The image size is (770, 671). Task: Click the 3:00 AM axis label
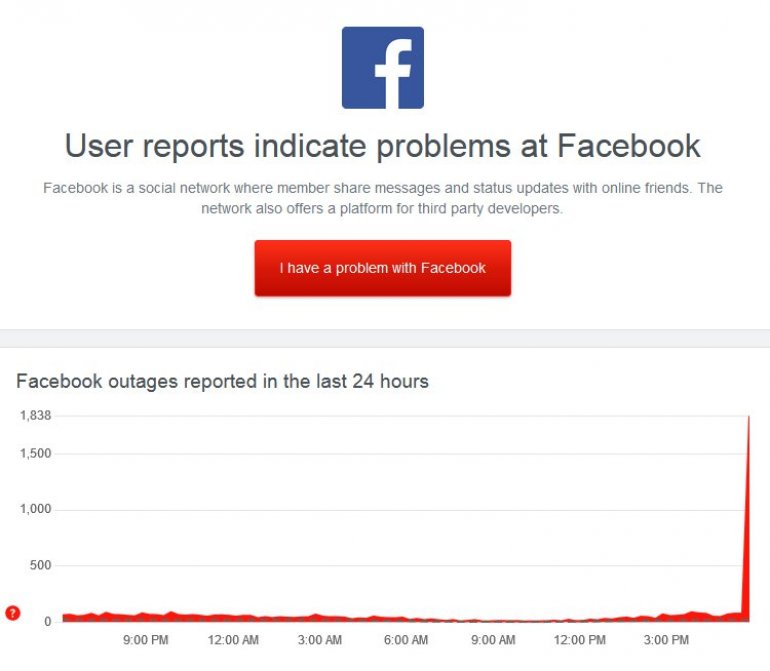[x=320, y=640]
